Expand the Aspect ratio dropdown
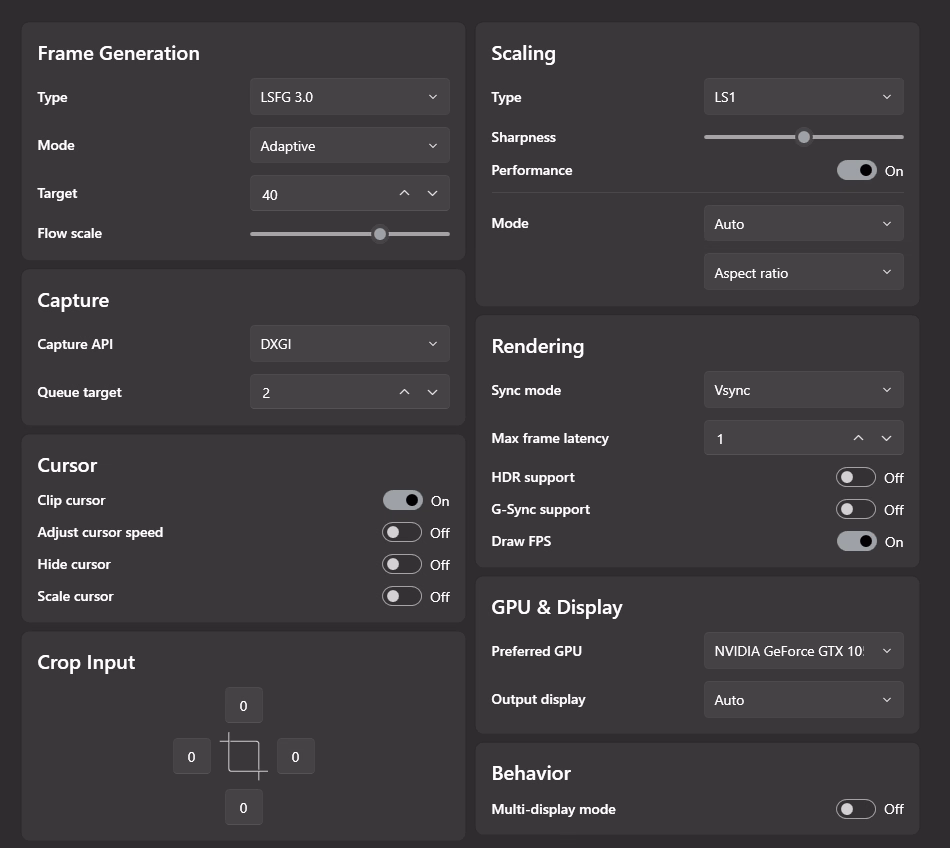This screenshot has width=950, height=848. point(803,272)
